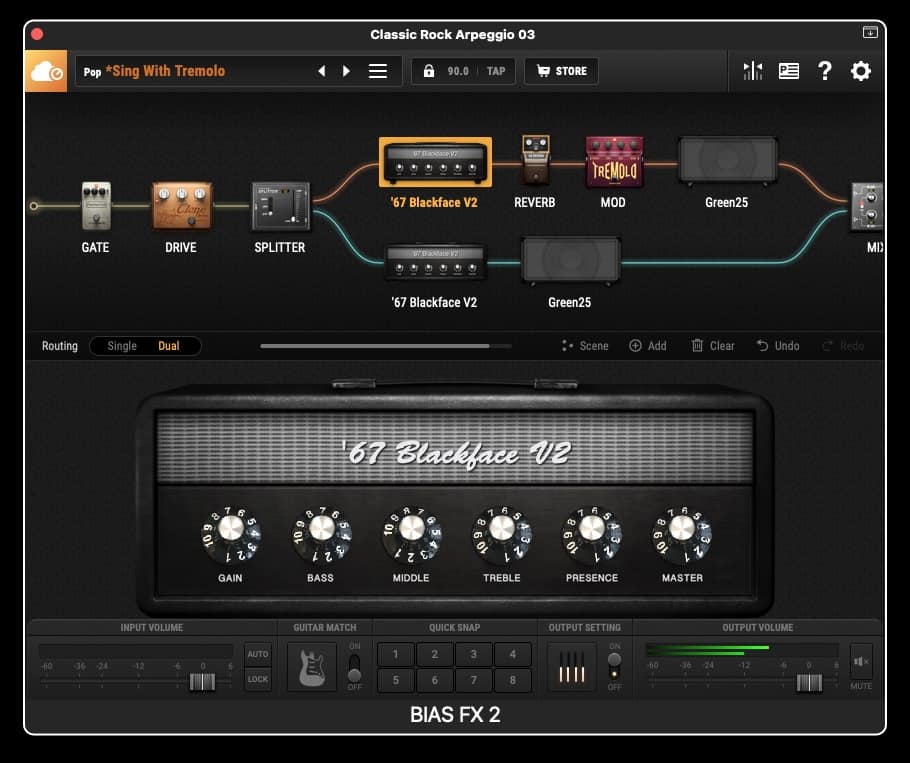Open the STORE button
Viewport: 910px width, 763px height.
pos(561,71)
